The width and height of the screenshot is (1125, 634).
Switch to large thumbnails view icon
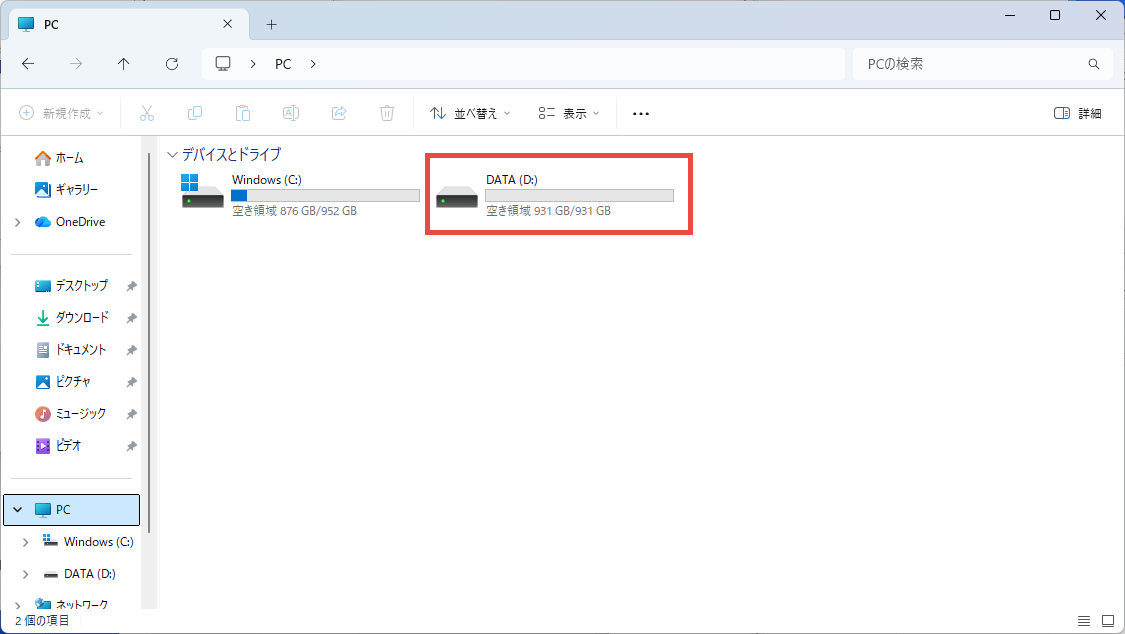tap(1108, 621)
